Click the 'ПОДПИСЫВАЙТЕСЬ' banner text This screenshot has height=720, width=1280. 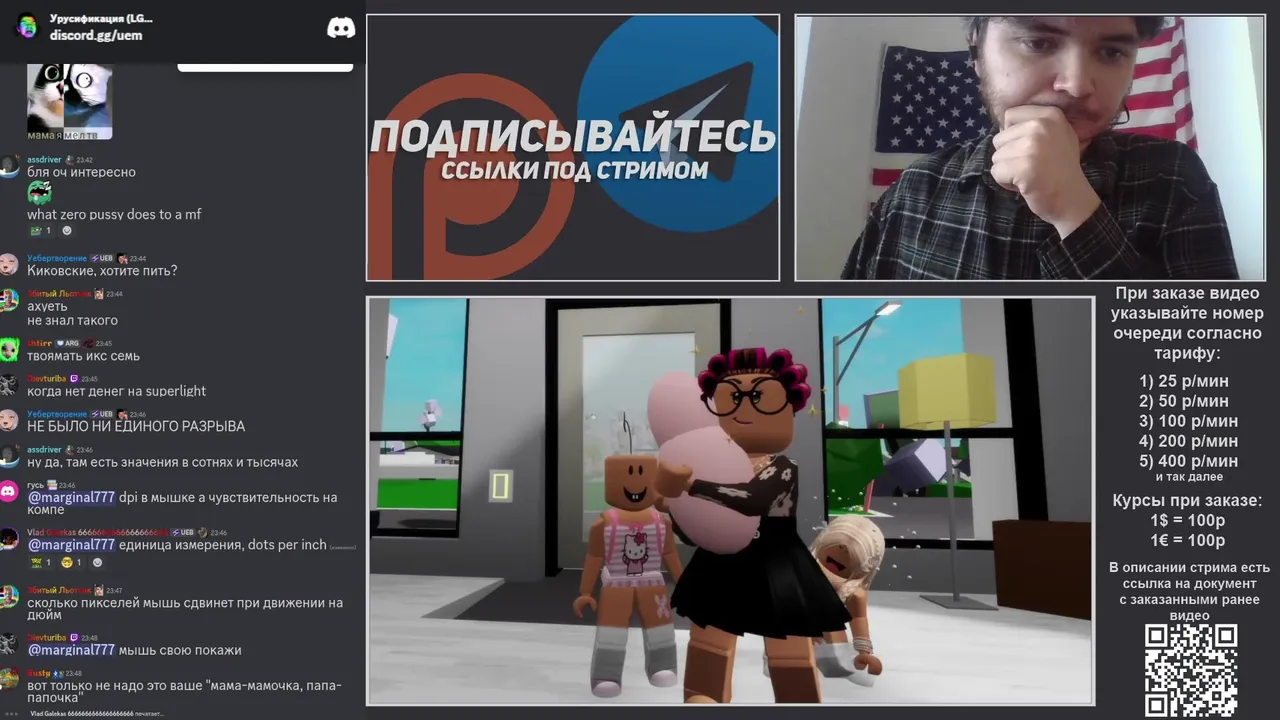573,137
